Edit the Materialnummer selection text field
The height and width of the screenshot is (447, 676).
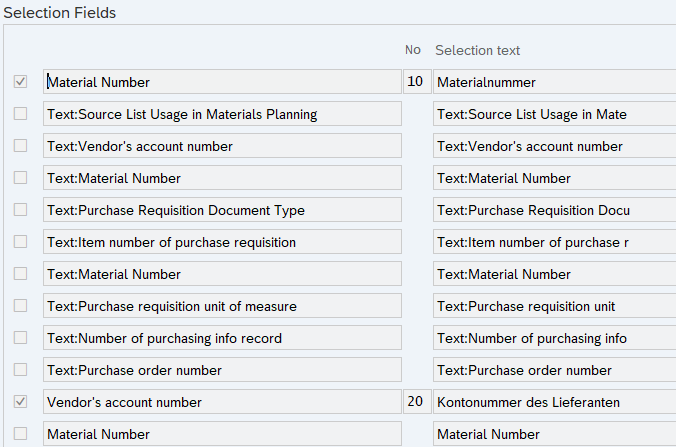[553, 82]
